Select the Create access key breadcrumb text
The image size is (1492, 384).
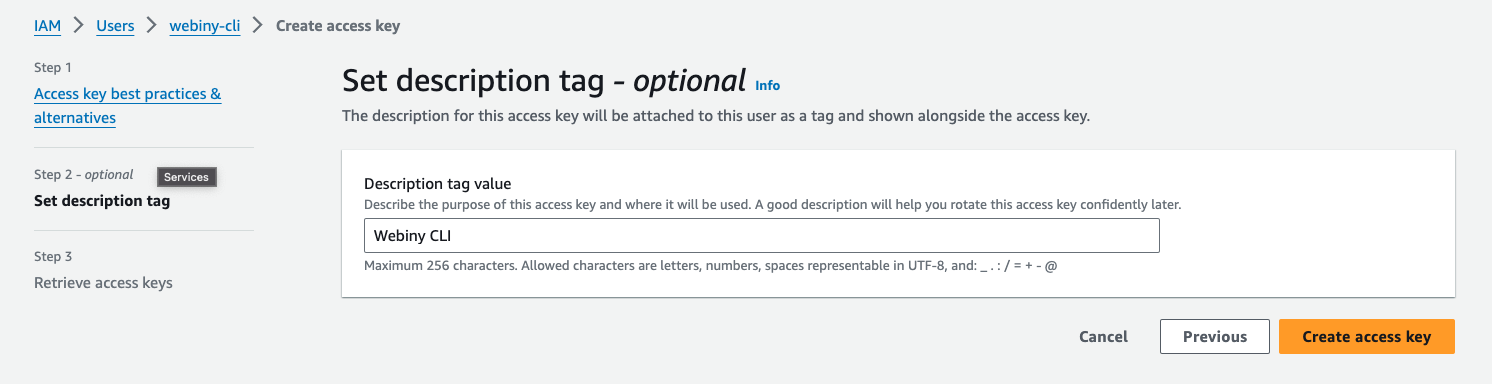pos(338,26)
